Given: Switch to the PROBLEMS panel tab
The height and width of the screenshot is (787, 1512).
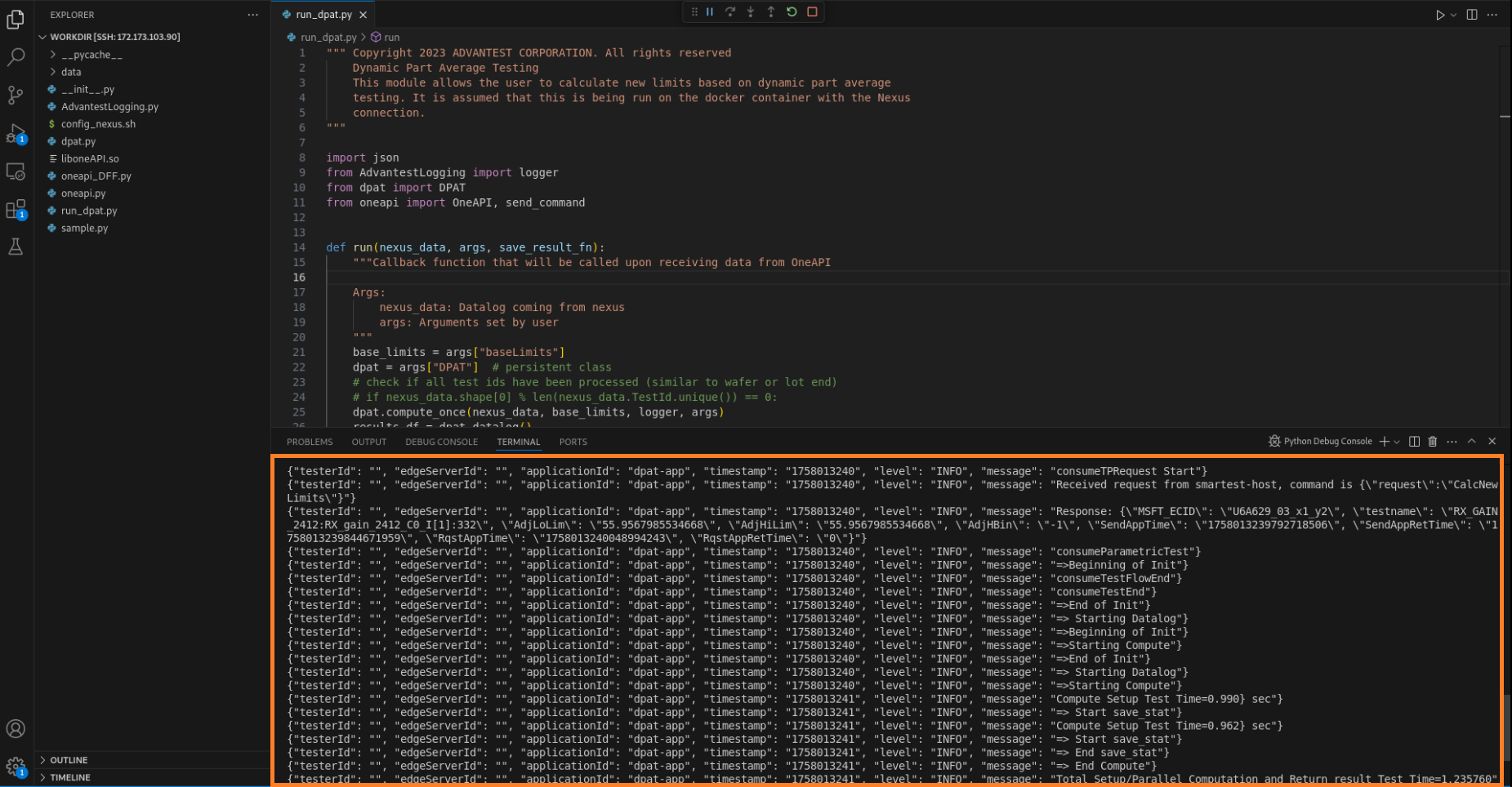Looking at the screenshot, I should click(x=310, y=442).
